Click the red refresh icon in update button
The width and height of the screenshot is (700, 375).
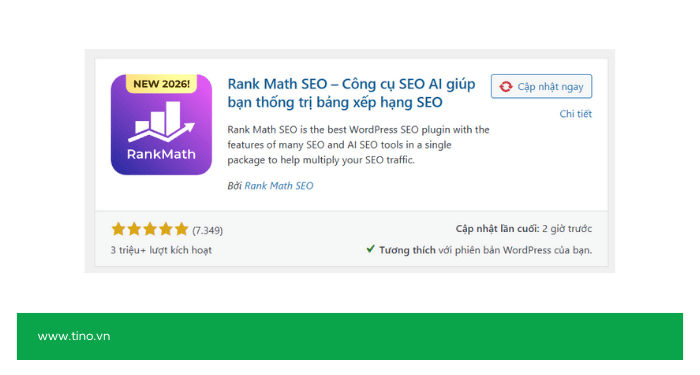pyautogui.click(x=506, y=87)
